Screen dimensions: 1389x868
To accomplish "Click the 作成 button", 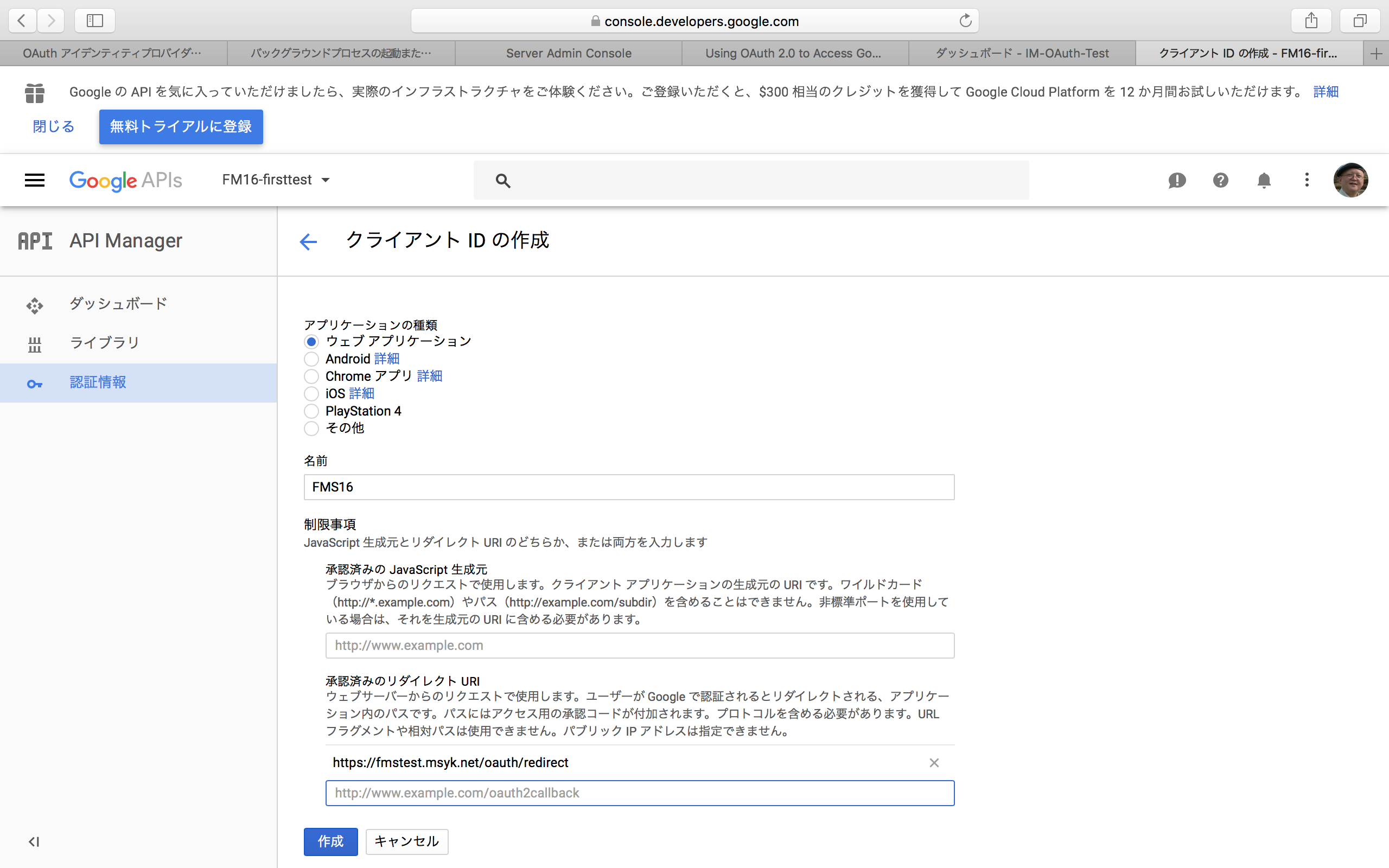I will point(330,841).
